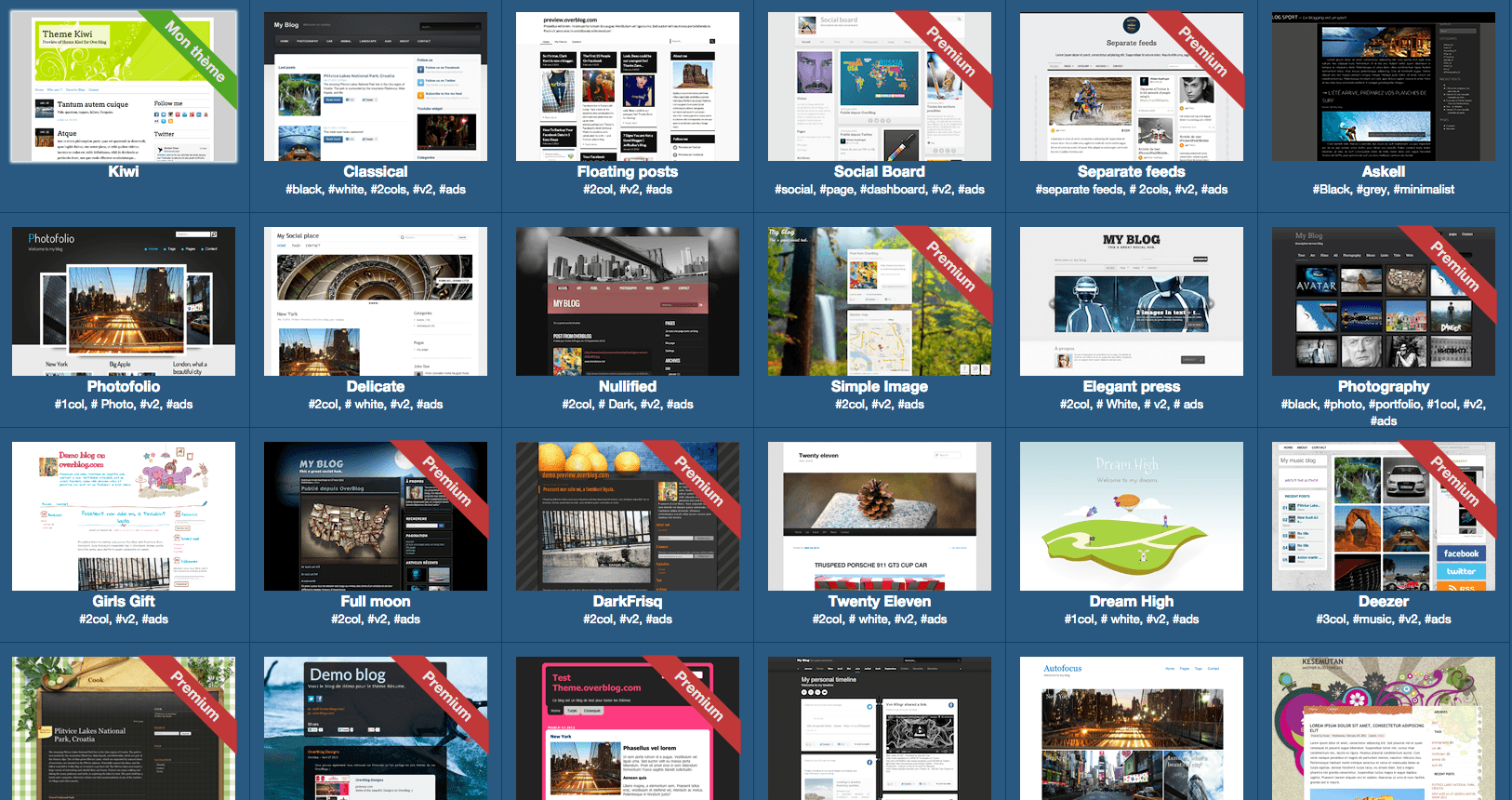This screenshot has width=1512, height=800.
Task: Click the Premium ribbon on Social Board
Action: [951, 52]
